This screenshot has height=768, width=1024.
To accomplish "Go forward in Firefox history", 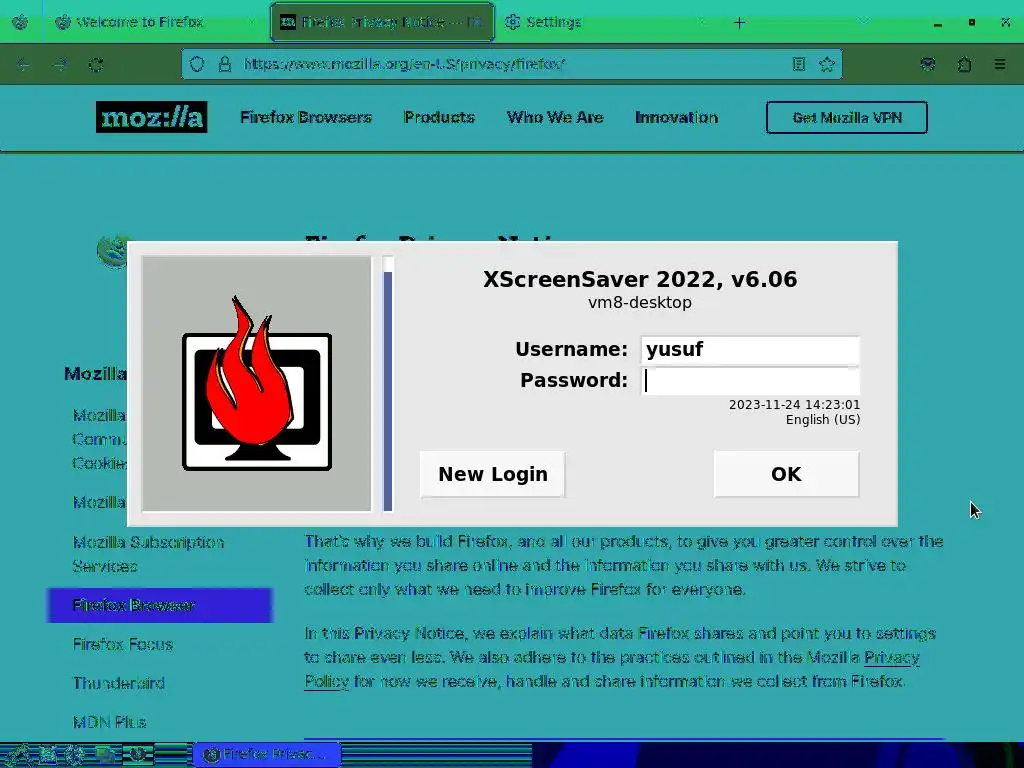I will point(60,65).
